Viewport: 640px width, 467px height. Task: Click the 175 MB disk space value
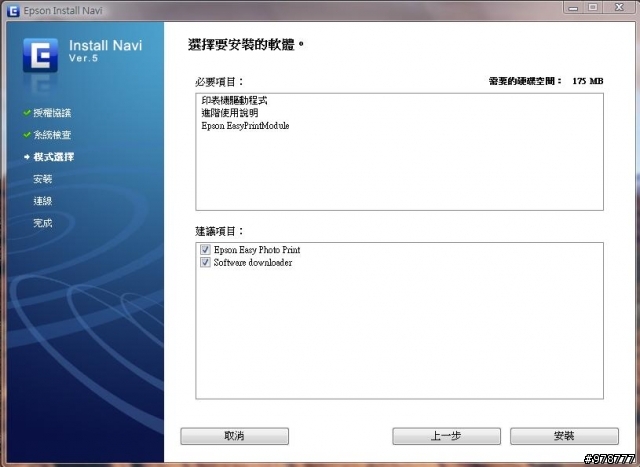click(x=587, y=81)
